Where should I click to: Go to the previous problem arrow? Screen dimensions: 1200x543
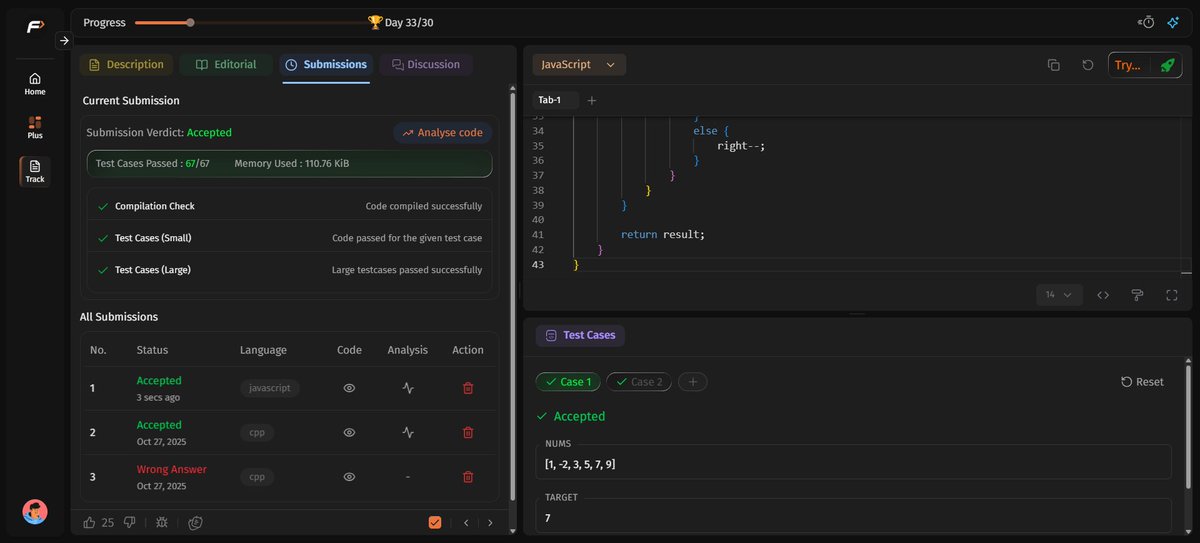tap(466, 522)
